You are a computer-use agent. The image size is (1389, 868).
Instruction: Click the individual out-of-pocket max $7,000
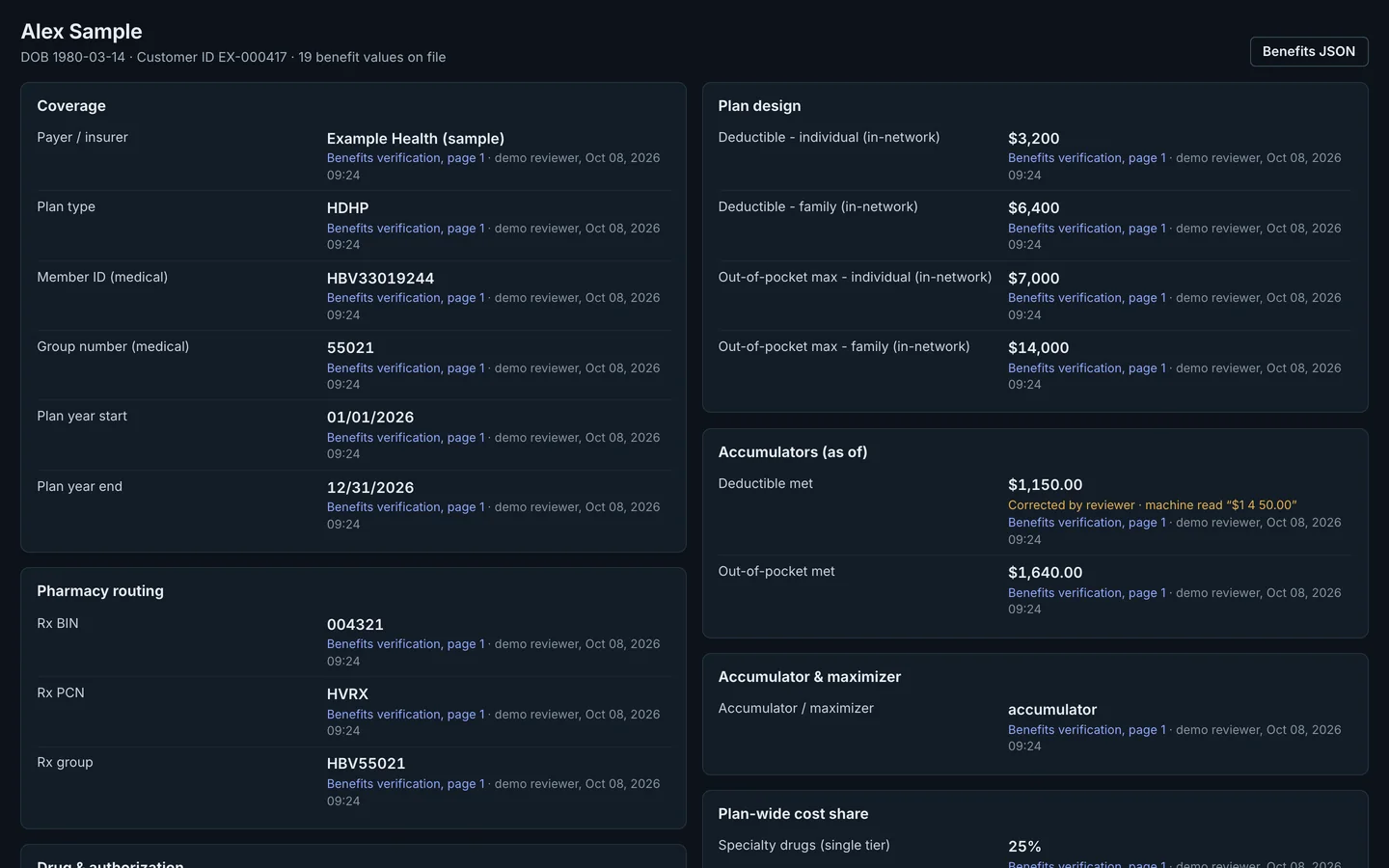pos(1034,279)
